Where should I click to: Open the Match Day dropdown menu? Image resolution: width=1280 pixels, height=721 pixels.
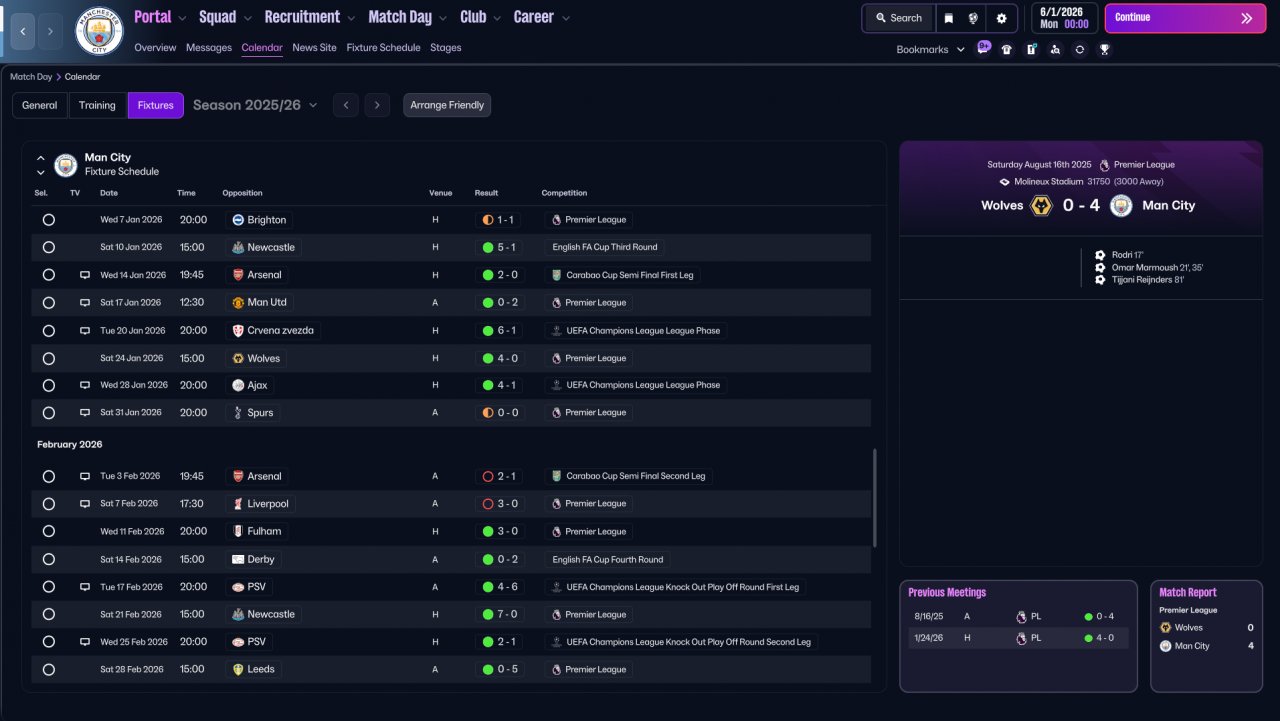coord(408,17)
